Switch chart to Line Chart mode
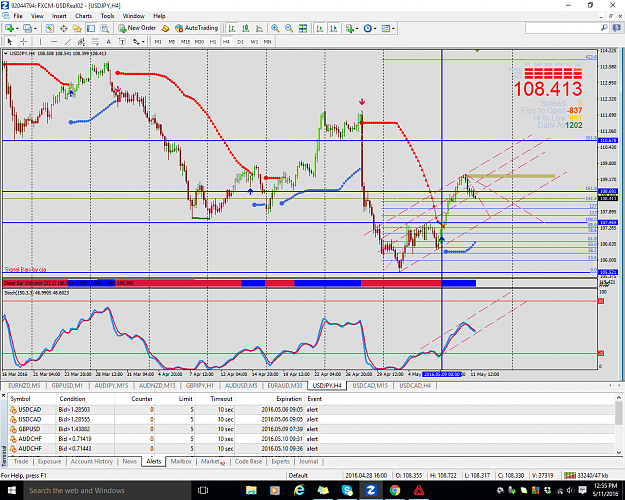The image size is (625, 500). (259, 28)
